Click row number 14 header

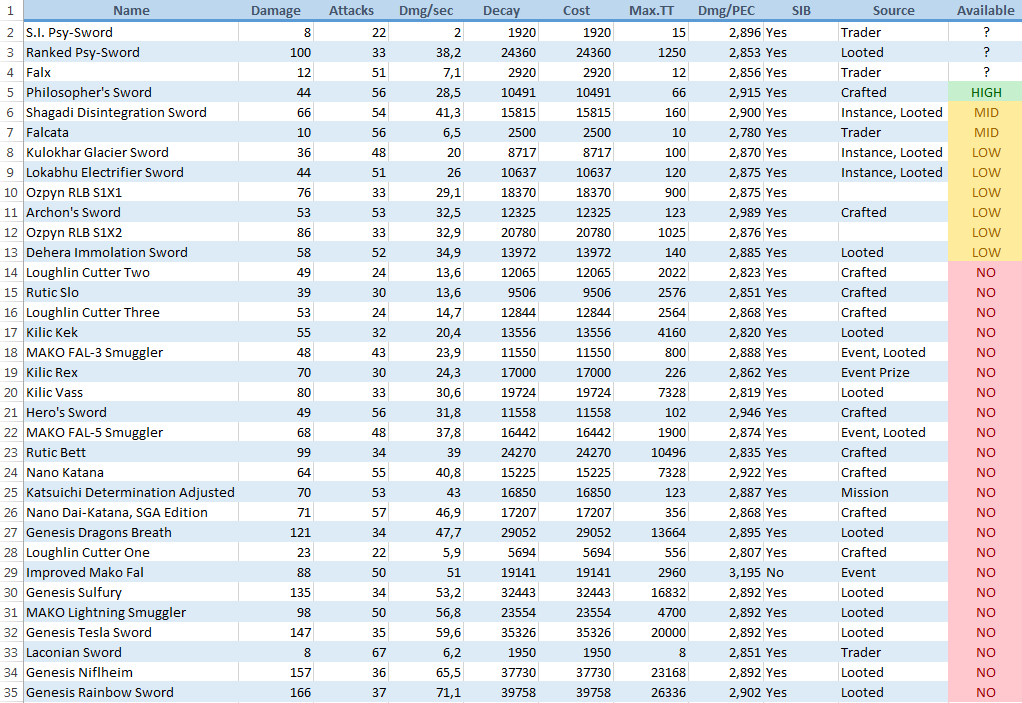10,272
